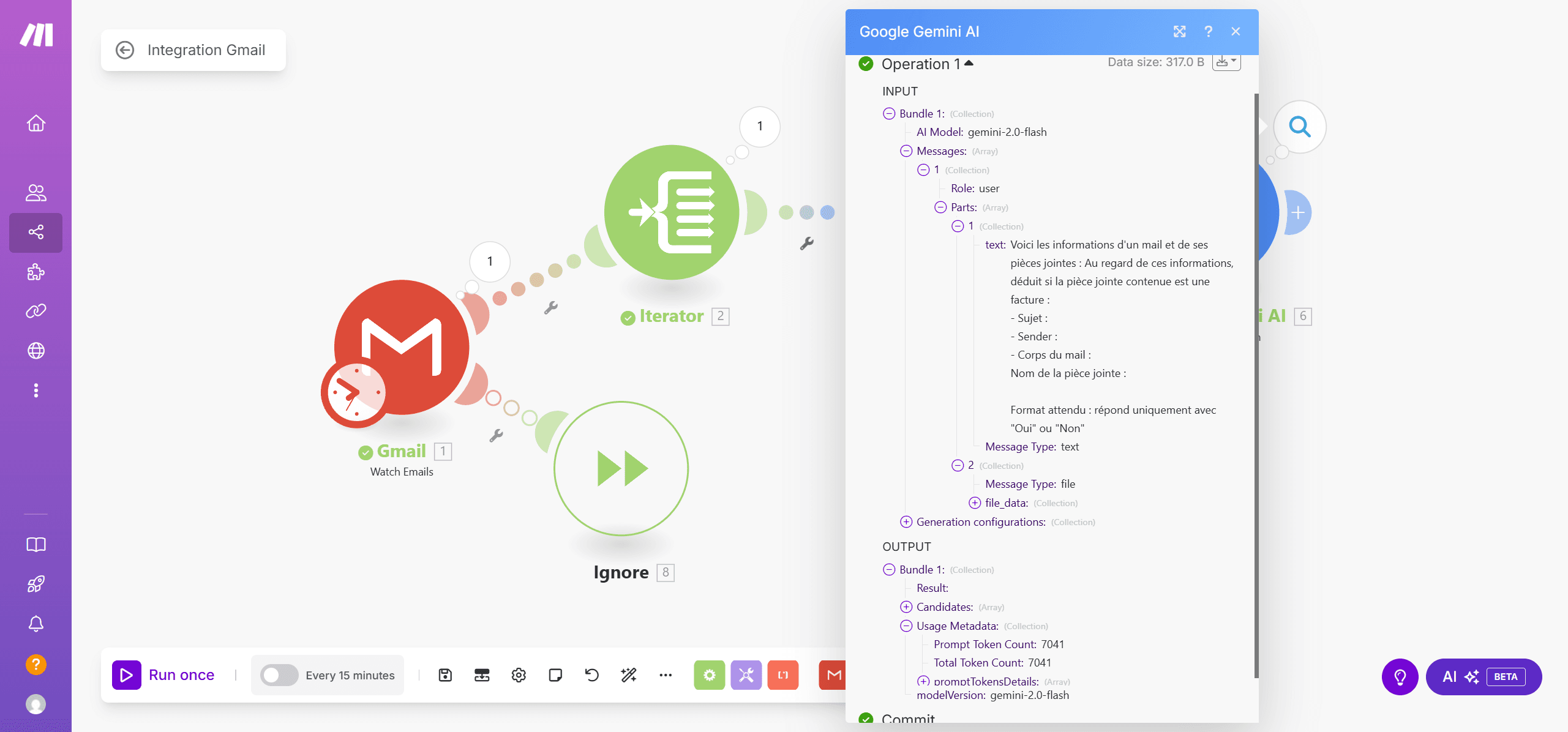Open the red Text Parser favorites button
1568x732 pixels.
pyautogui.click(x=783, y=675)
